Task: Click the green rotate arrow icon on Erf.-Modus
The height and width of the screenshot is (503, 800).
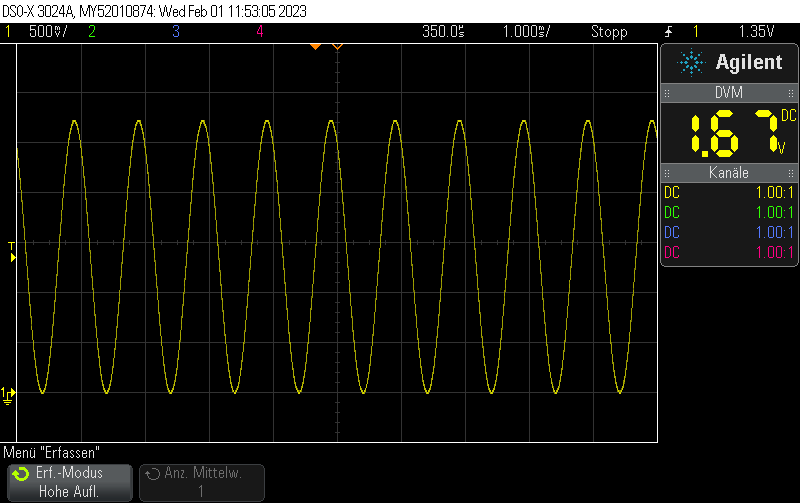Action: click(x=21, y=474)
